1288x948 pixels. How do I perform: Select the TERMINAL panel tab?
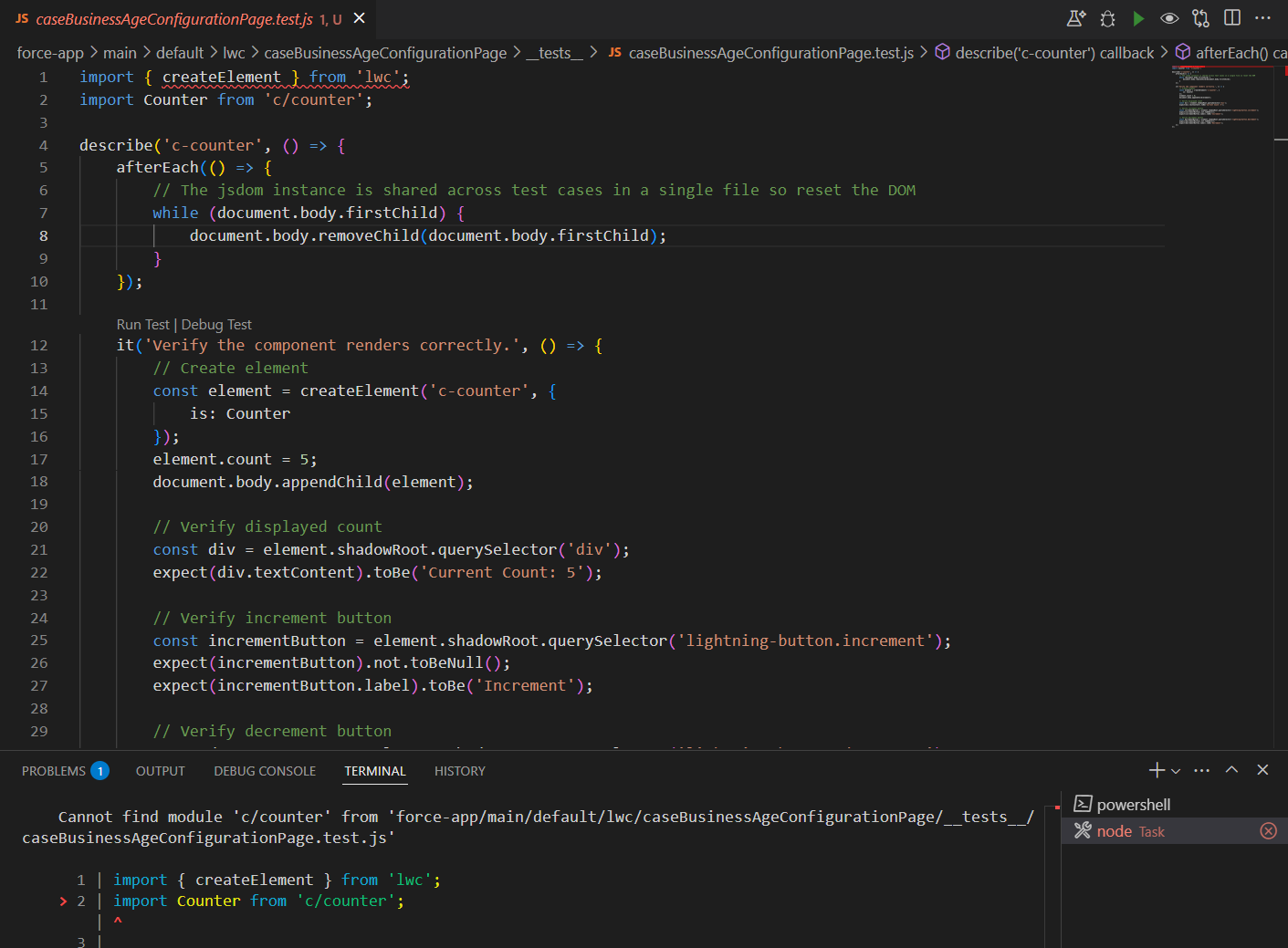(375, 771)
